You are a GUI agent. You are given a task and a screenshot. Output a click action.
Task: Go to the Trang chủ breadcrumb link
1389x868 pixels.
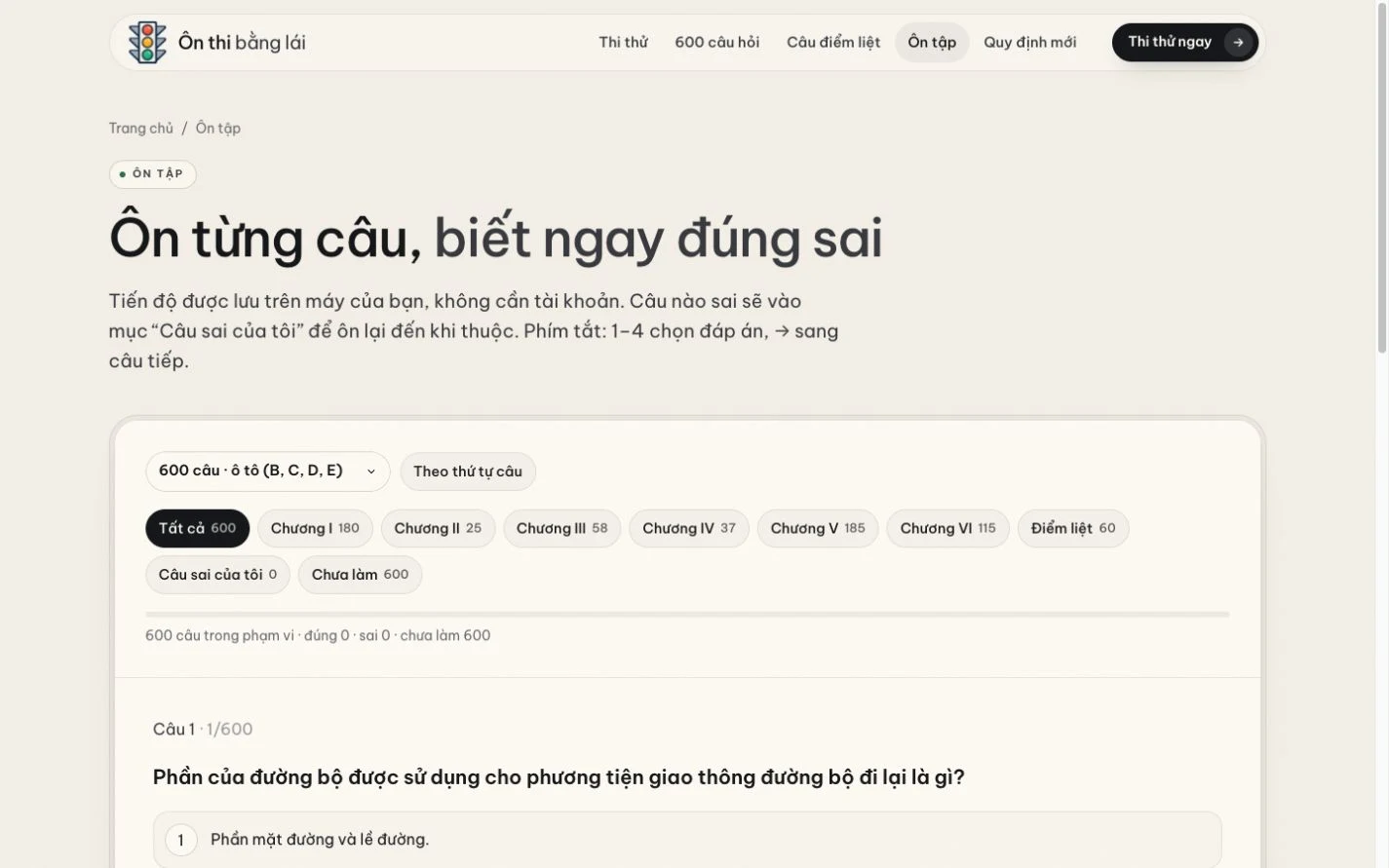click(x=141, y=128)
